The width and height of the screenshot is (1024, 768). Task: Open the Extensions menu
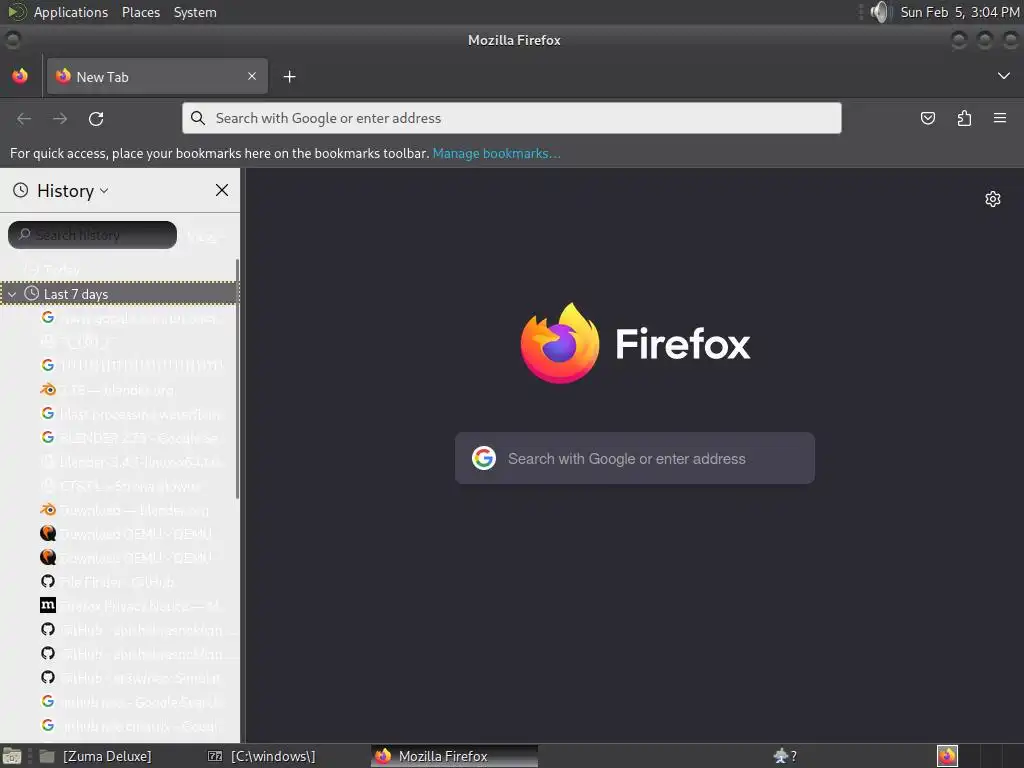pyautogui.click(x=964, y=118)
